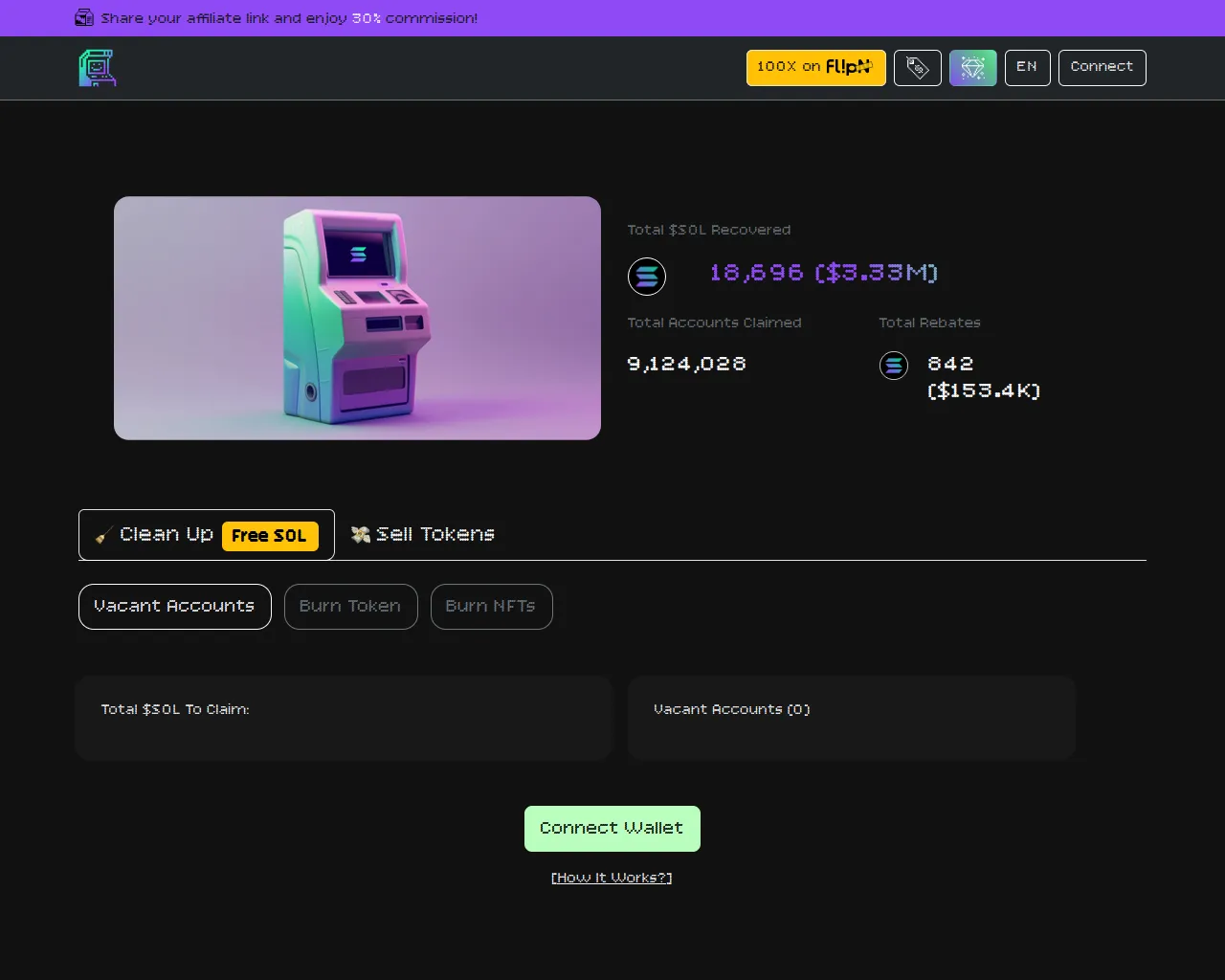Viewport: 1225px width, 980px height.
Task: Click the green Connect Wallet button
Action: click(x=612, y=829)
